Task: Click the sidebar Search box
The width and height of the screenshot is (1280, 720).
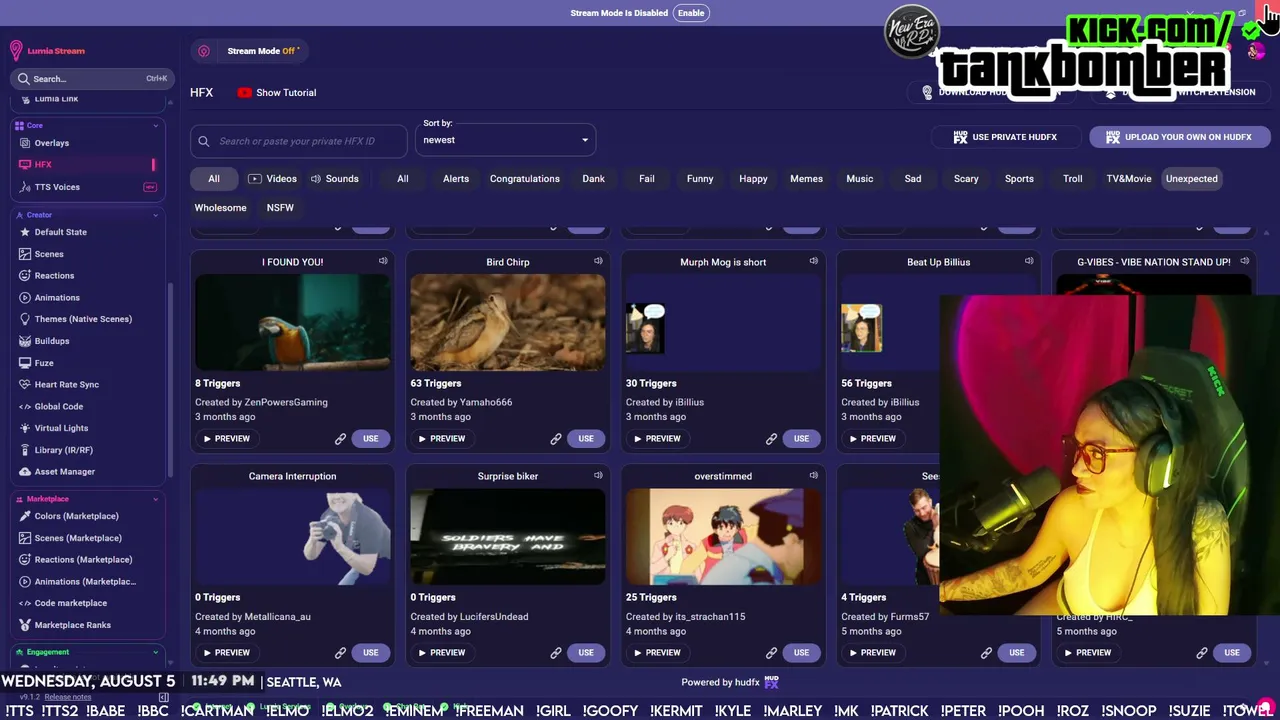Action: coord(91,79)
